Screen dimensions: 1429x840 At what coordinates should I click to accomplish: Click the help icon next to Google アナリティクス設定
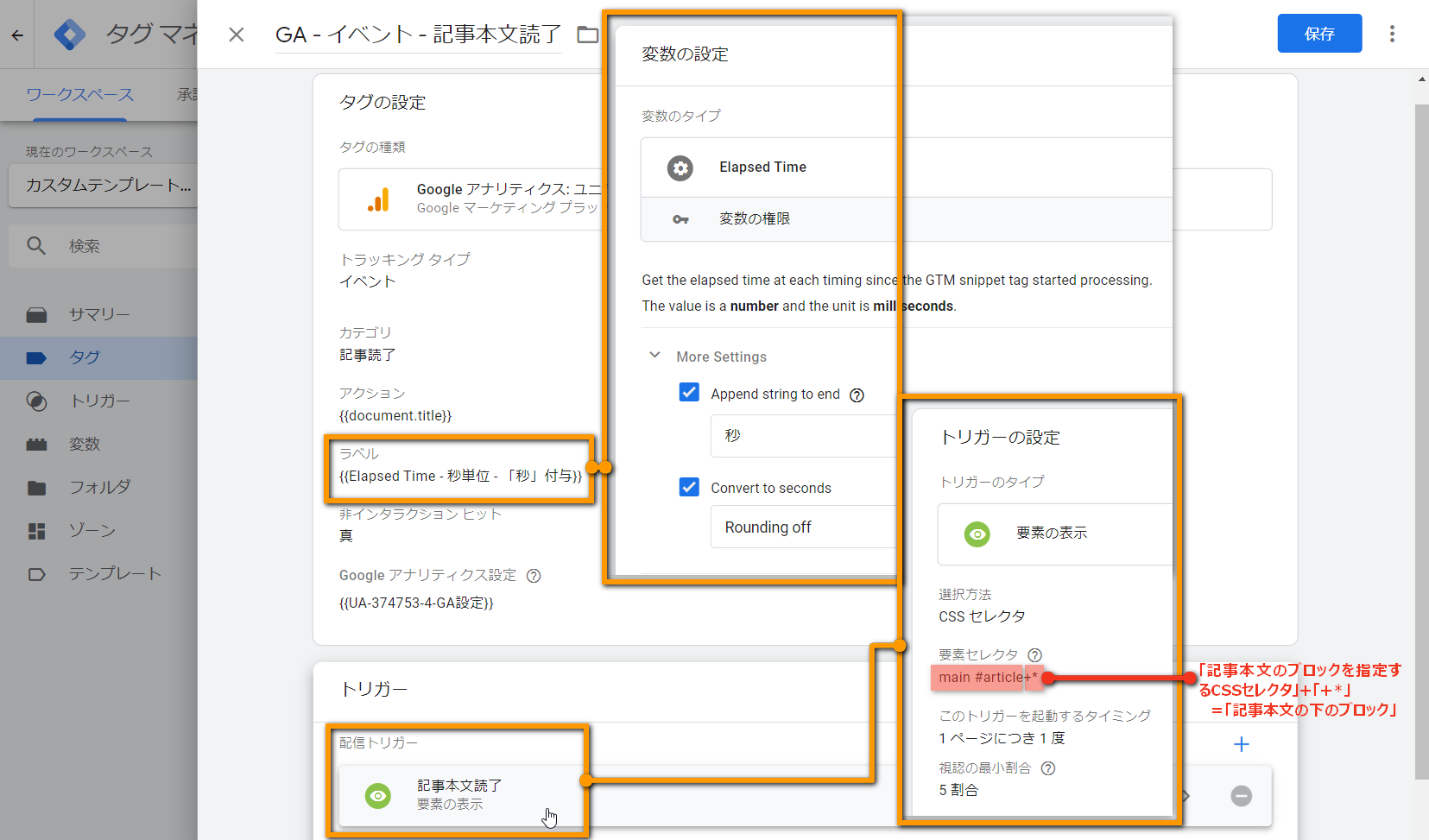coord(534,576)
